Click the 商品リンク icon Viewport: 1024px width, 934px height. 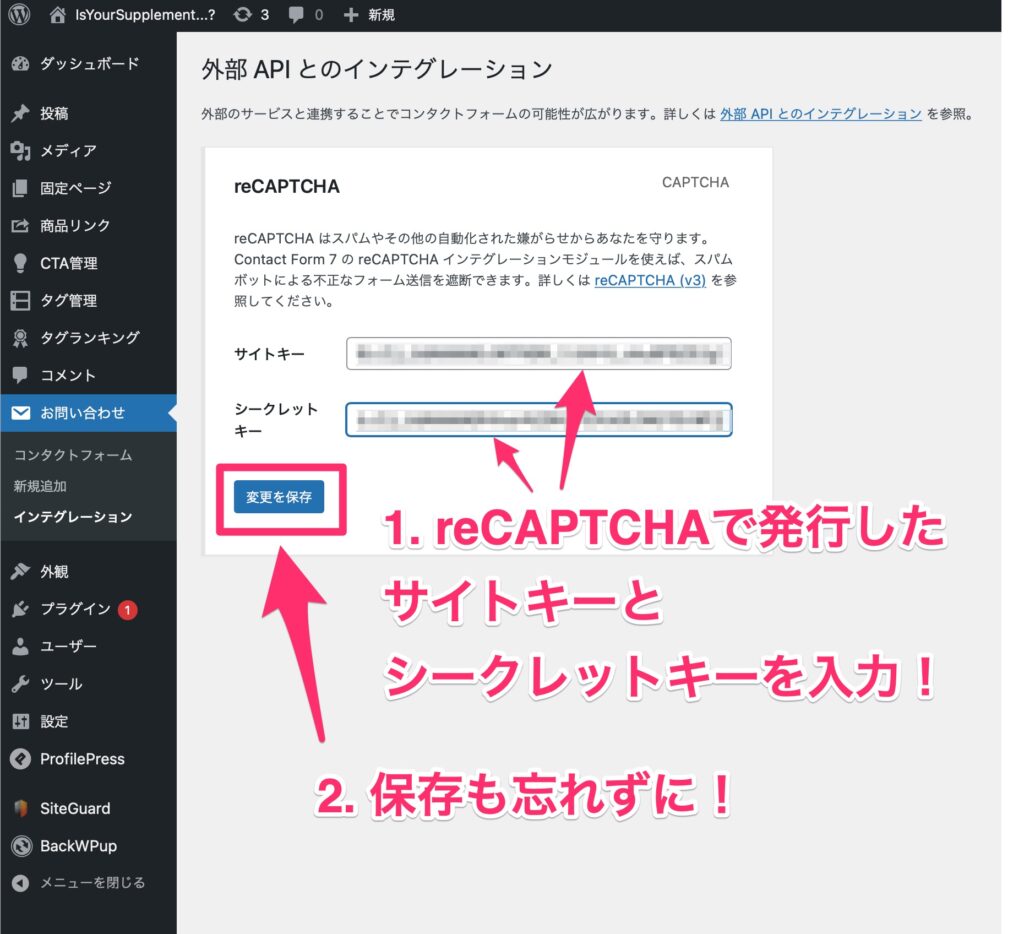pos(20,225)
